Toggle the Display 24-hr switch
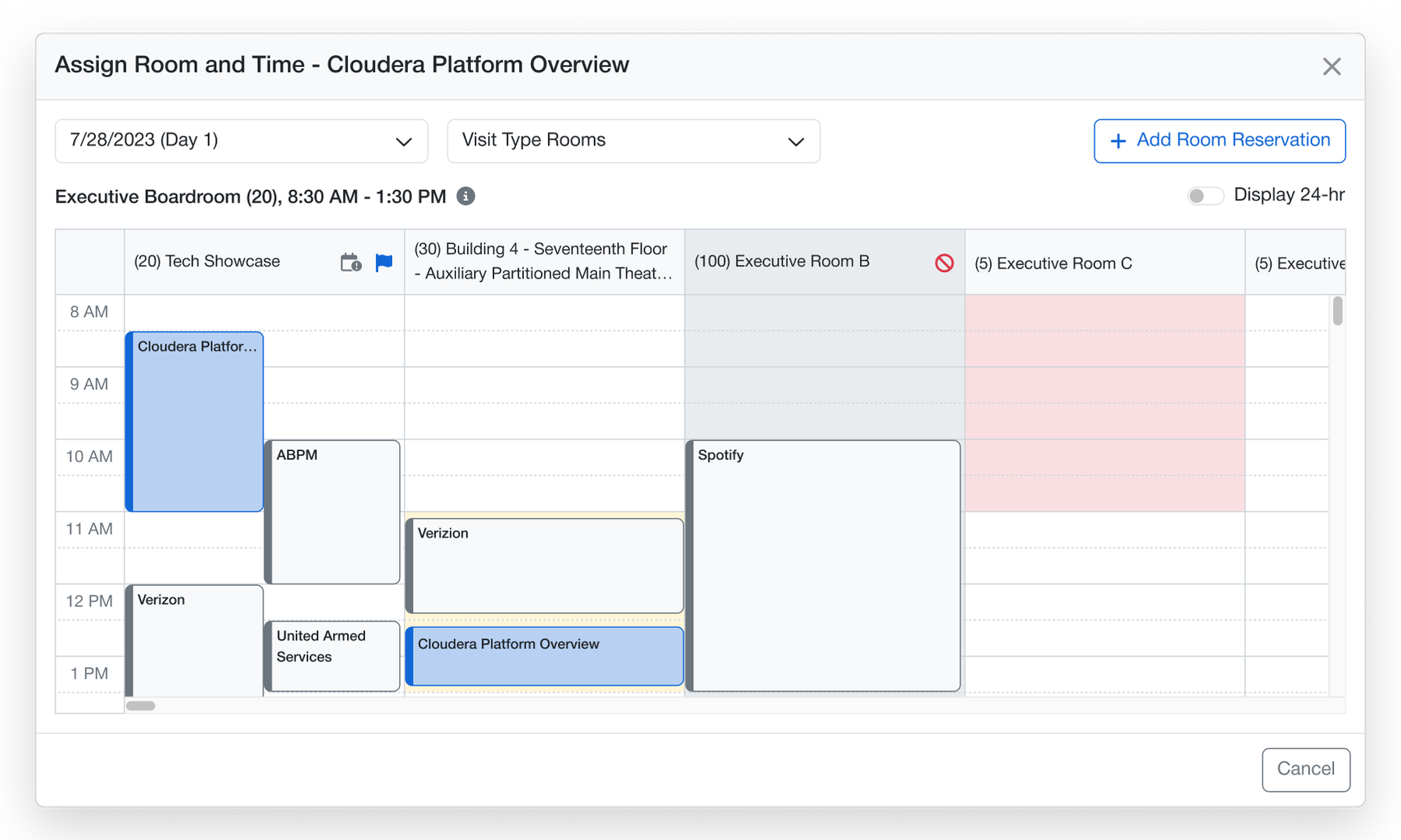Screen dimensions: 1401x840 tap(1205, 196)
